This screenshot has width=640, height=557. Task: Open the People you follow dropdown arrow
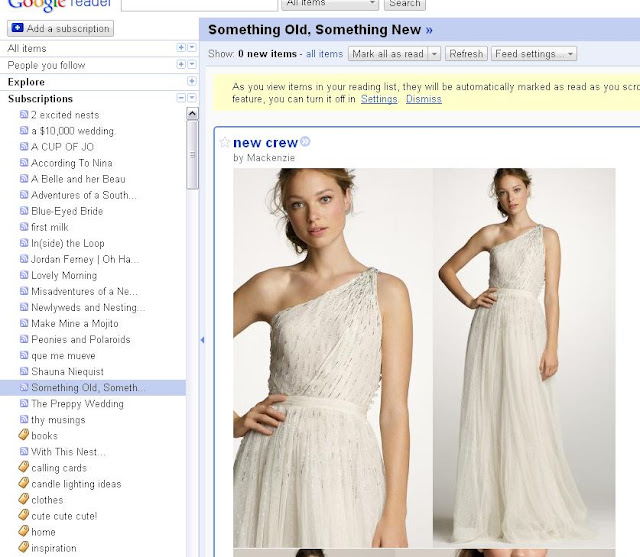point(192,64)
